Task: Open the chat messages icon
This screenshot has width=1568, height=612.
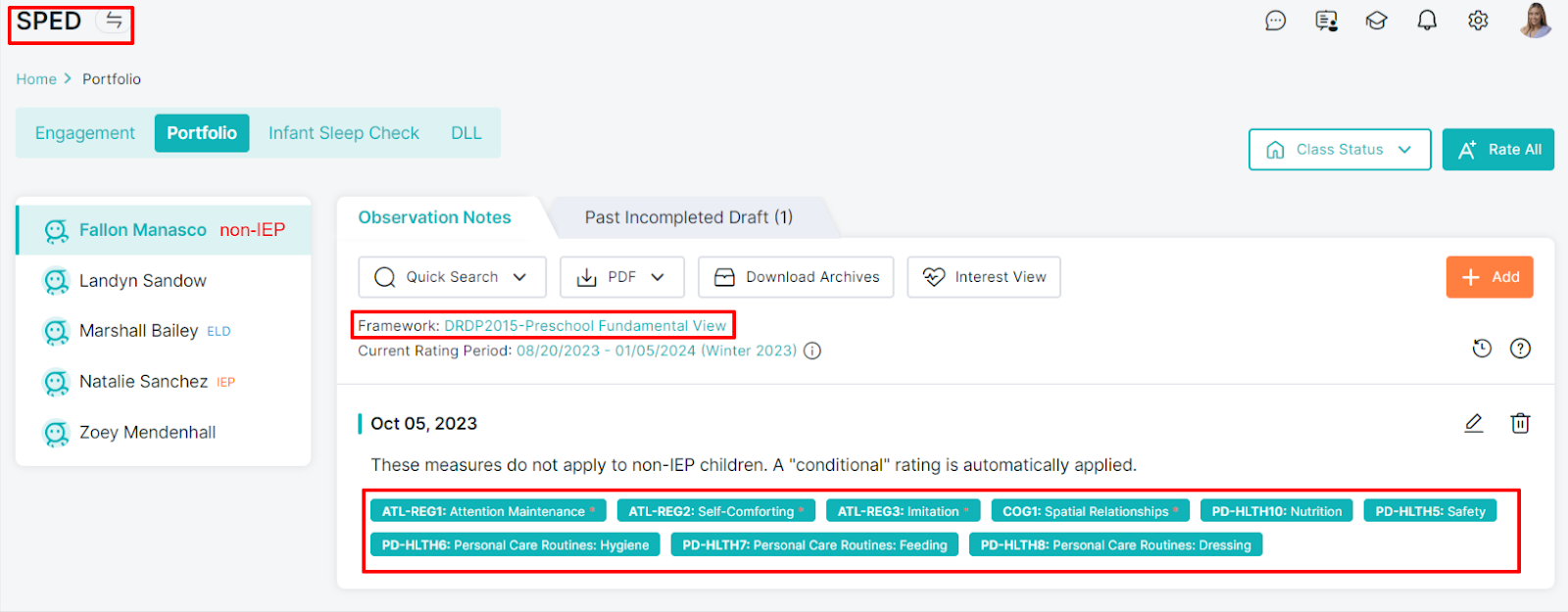Action: 1275,21
